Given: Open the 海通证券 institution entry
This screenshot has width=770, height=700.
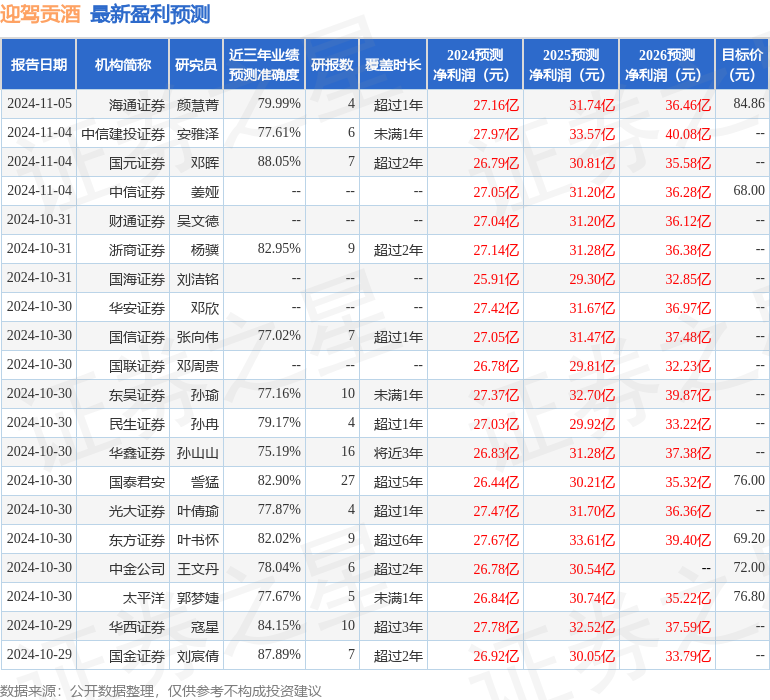Looking at the screenshot, I should [137, 104].
